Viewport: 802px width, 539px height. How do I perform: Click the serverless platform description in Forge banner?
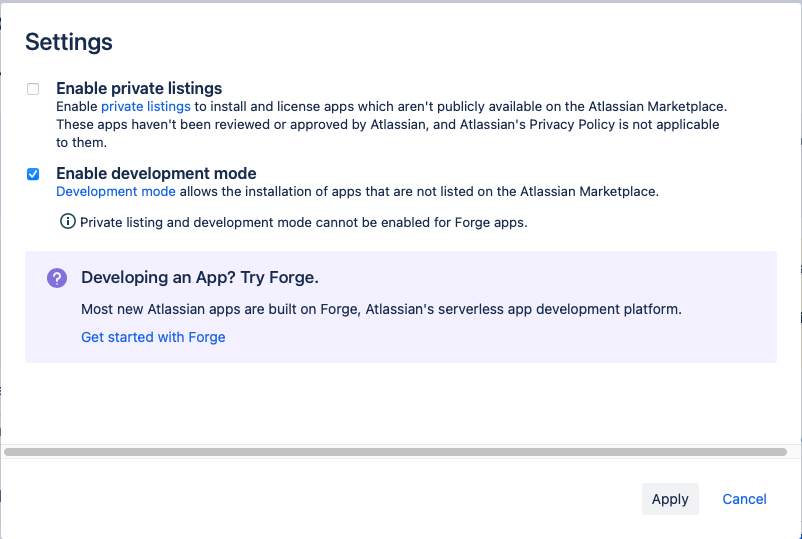pos(381,309)
